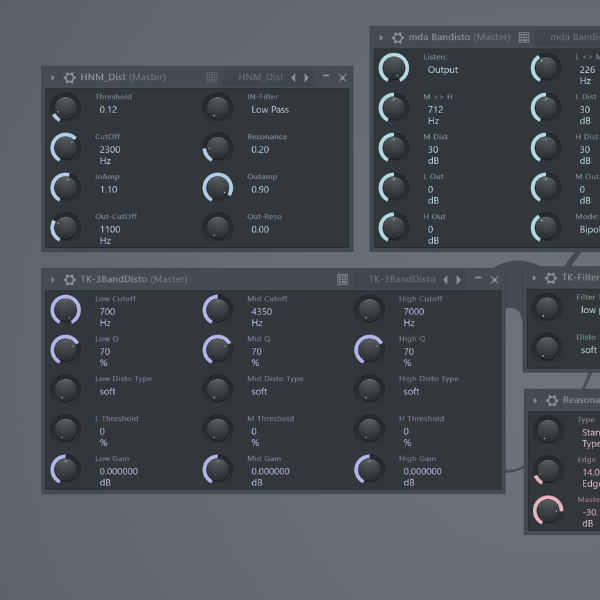
Task: Click the Mid Disto Type knob
Action: pyautogui.click(x=218, y=390)
